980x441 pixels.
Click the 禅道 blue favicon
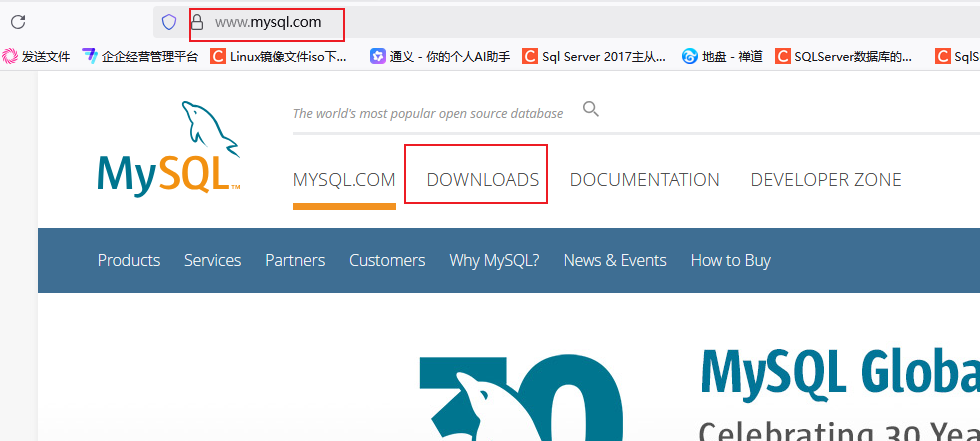(x=689, y=57)
